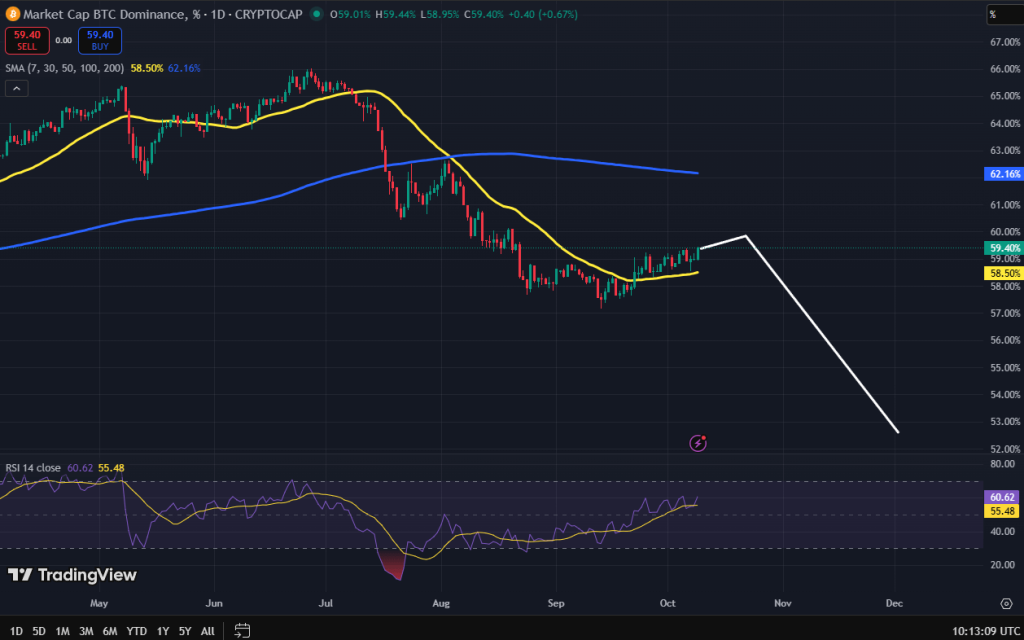The height and width of the screenshot is (640, 1024).
Task: Select the All time range
Action: pos(207,631)
